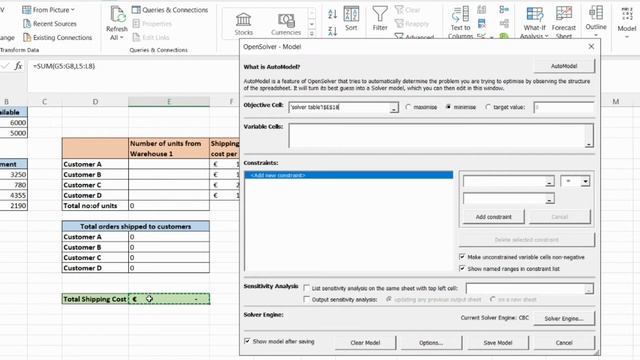
Task: Select column E header
Action: coord(169,102)
